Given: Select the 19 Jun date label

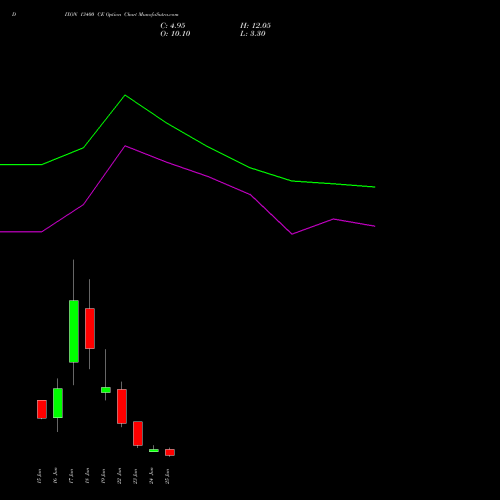Looking at the screenshot, I should click(x=103, y=476).
